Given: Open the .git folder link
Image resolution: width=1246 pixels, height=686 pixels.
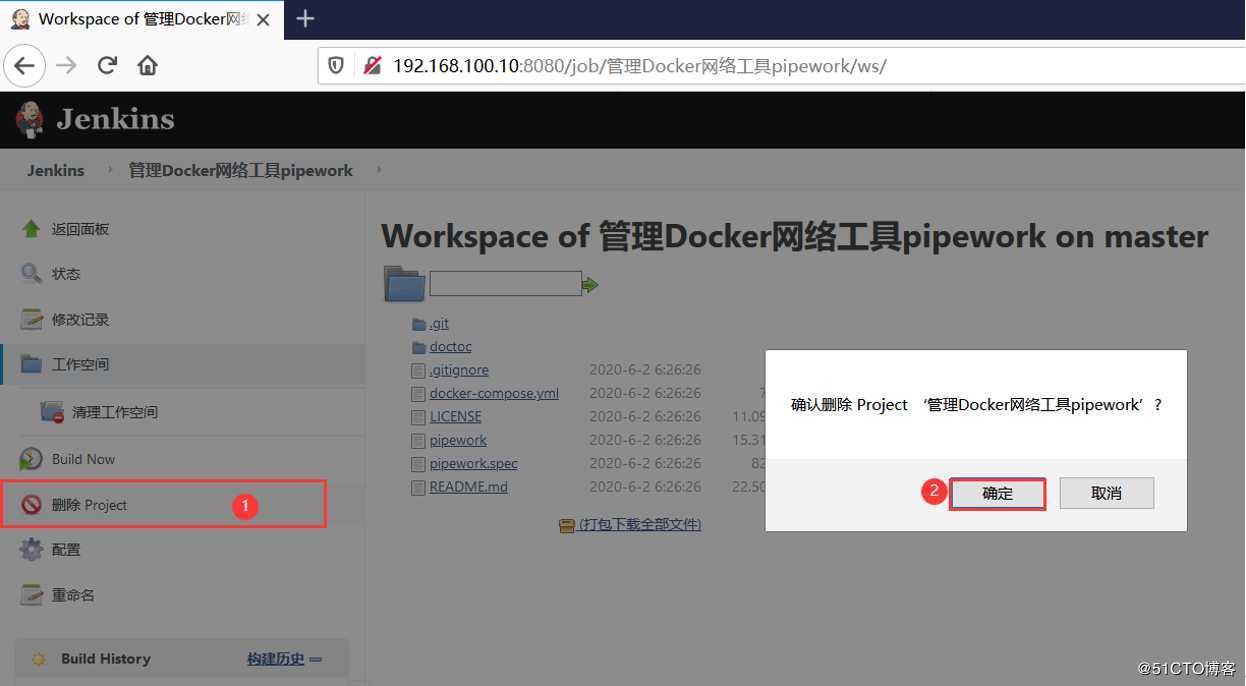Looking at the screenshot, I should [439, 324].
